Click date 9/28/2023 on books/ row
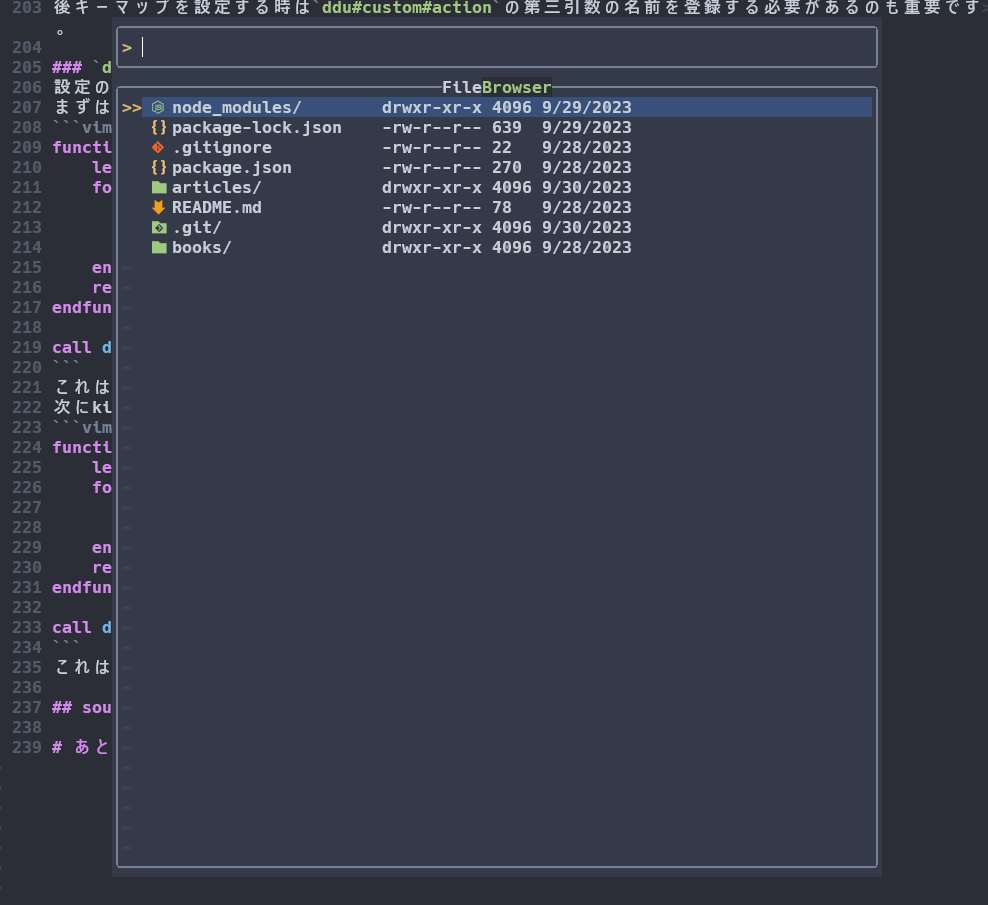The image size is (988, 905). (x=587, y=248)
